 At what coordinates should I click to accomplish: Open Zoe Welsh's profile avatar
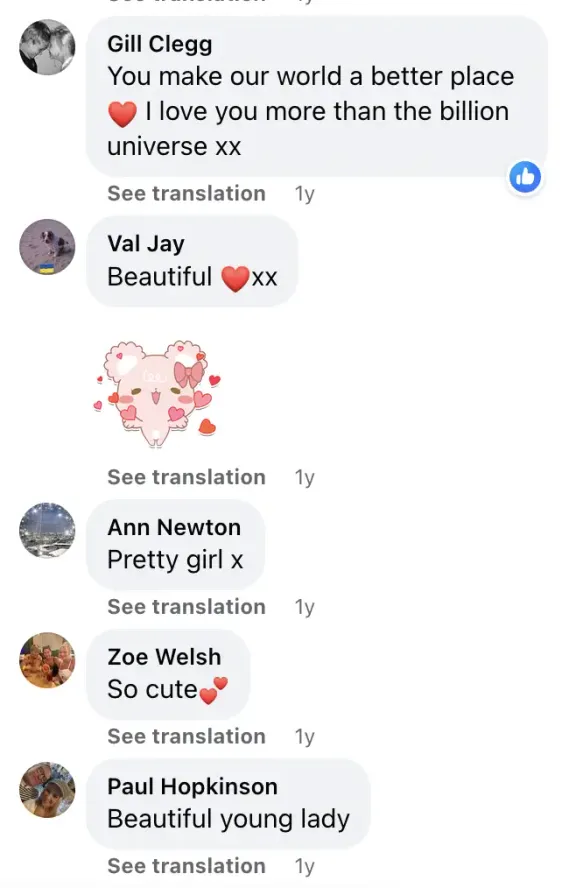tap(47, 660)
